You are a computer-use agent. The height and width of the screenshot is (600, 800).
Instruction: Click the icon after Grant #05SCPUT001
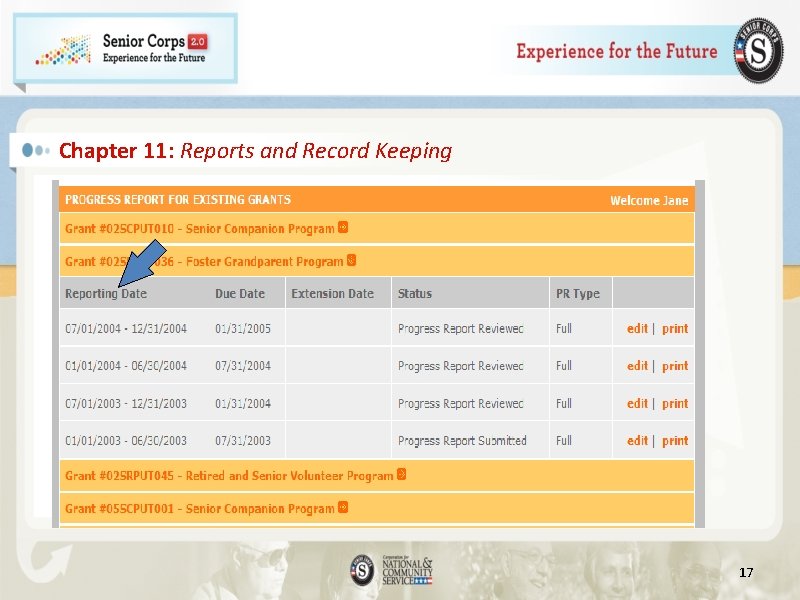coord(345,508)
